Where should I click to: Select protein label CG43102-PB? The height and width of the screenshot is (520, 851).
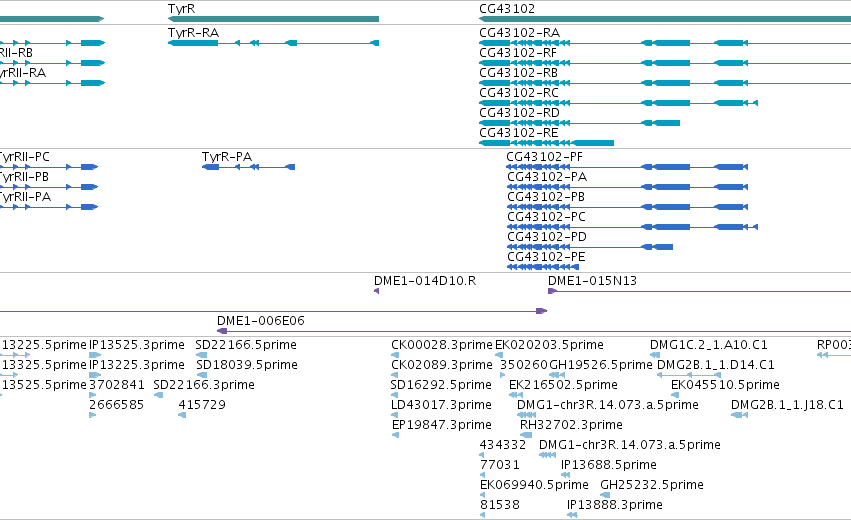(x=546, y=197)
